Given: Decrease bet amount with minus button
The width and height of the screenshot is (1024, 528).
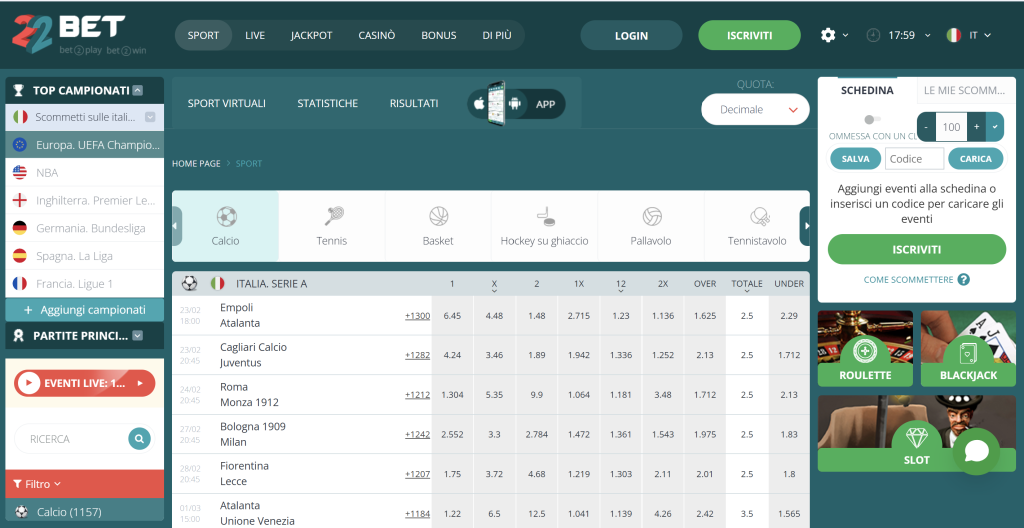Looking at the screenshot, I should point(926,127).
